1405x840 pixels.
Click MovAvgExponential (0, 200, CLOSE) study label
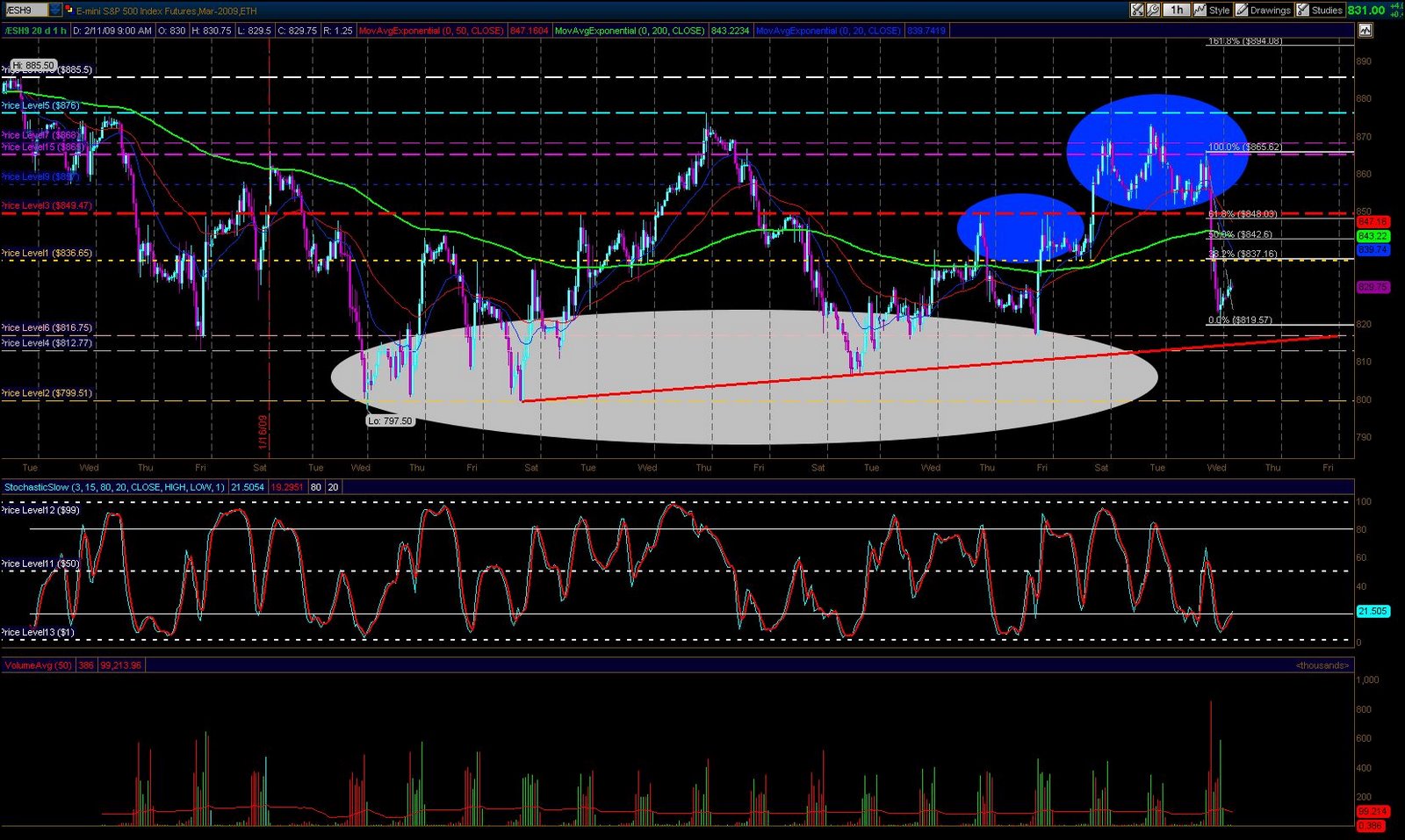click(630, 31)
